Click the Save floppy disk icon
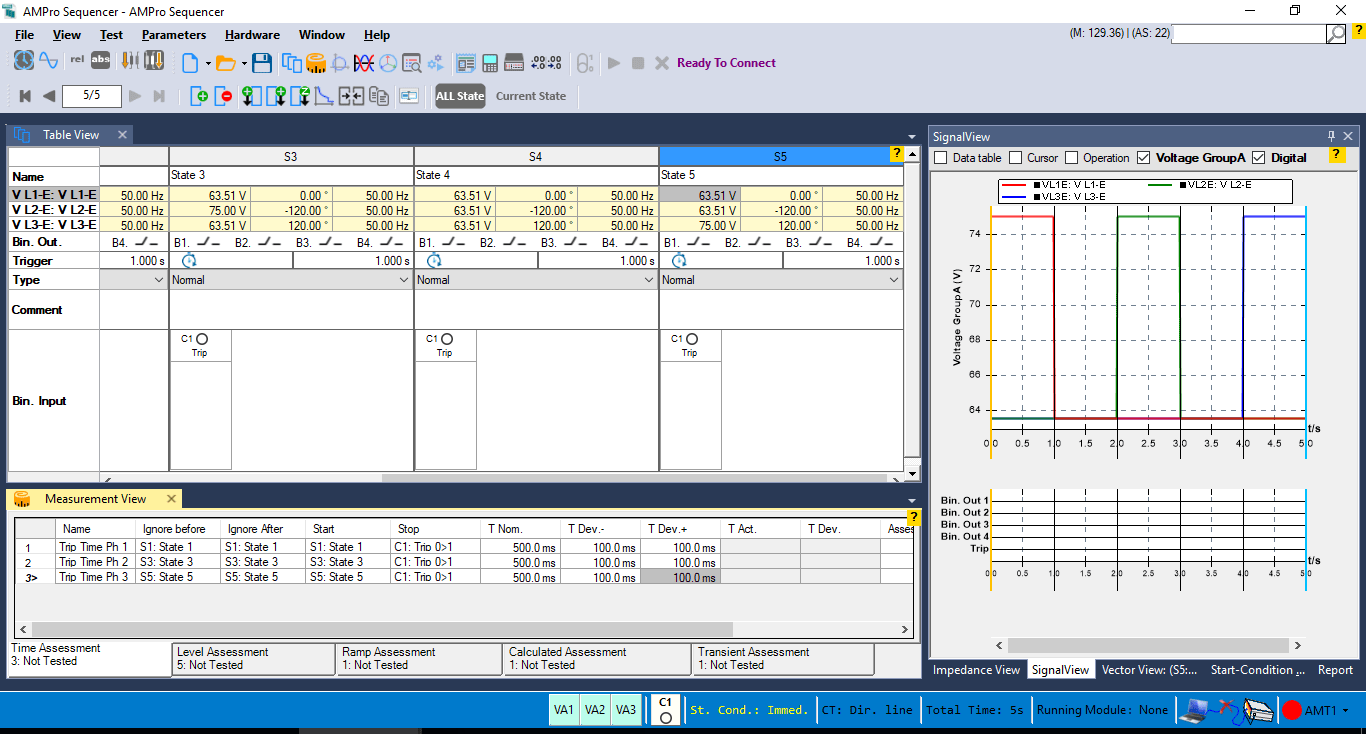This screenshot has height=734, width=1366. [262, 63]
